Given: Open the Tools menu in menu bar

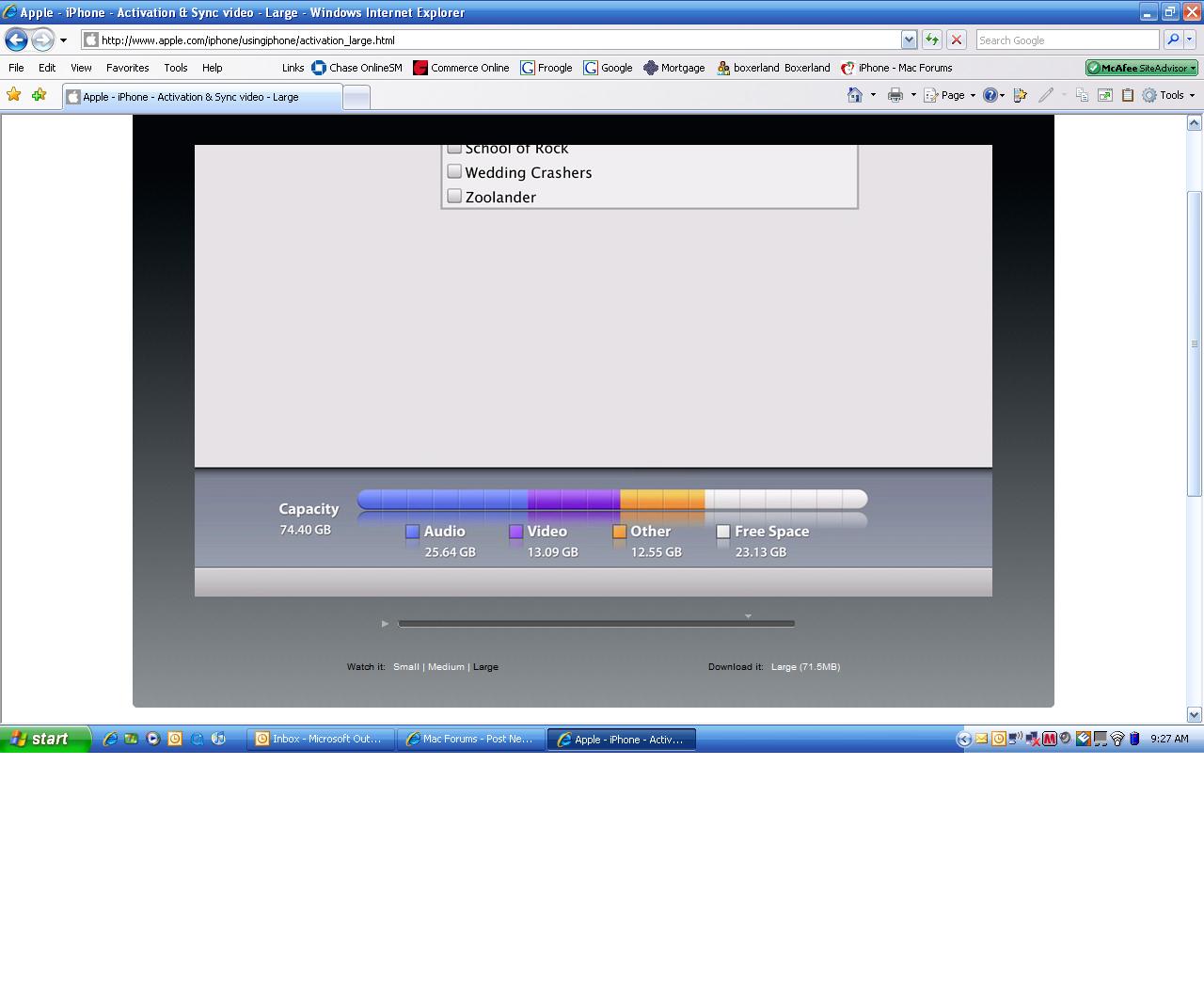Looking at the screenshot, I should point(176,68).
